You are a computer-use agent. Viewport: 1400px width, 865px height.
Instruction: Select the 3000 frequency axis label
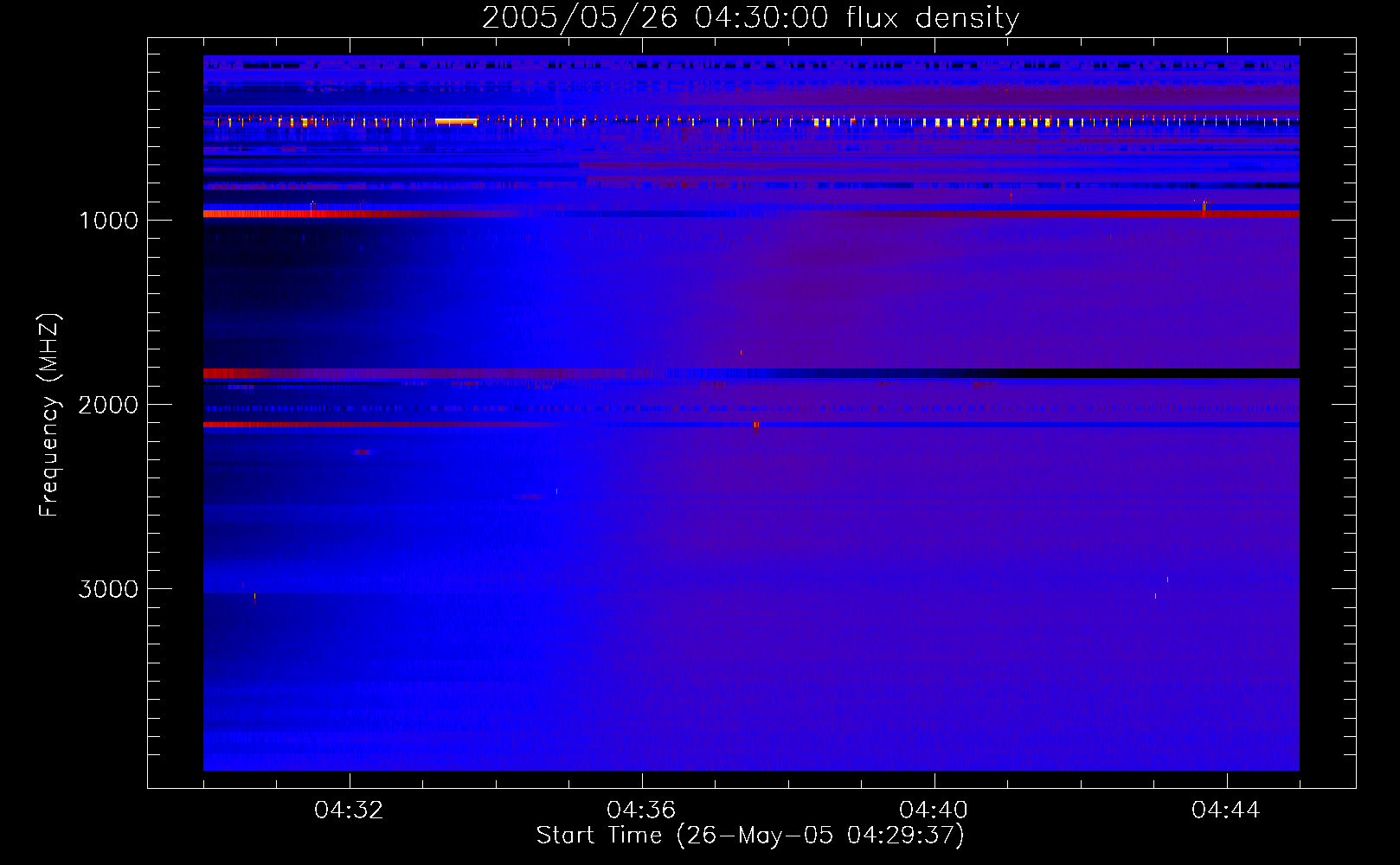pyautogui.click(x=108, y=589)
